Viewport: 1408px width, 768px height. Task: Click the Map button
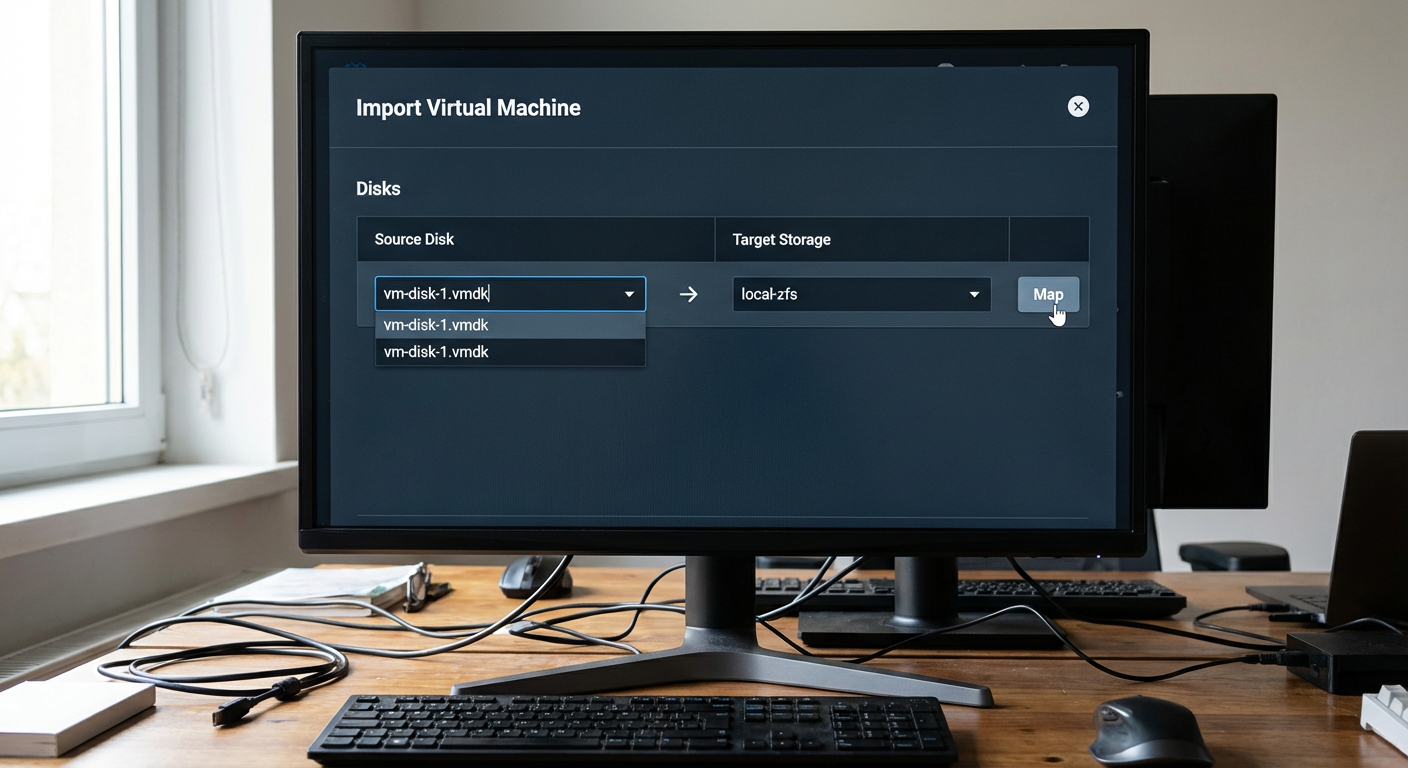point(1047,294)
